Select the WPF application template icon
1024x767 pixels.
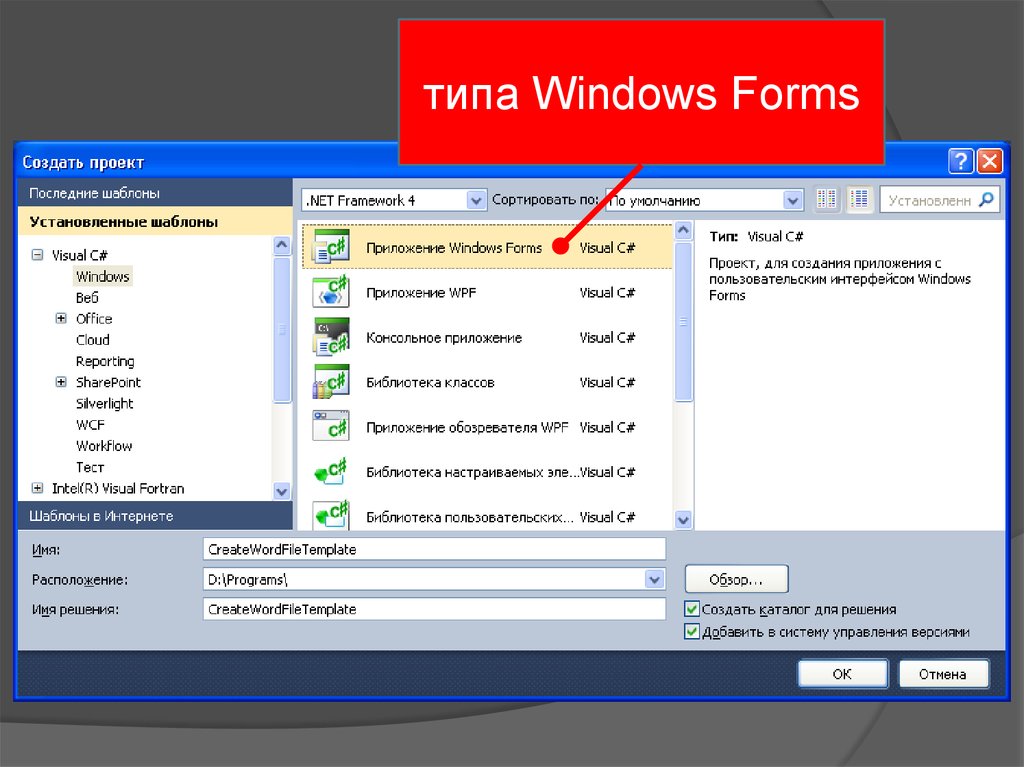pyautogui.click(x=330, y=292)
